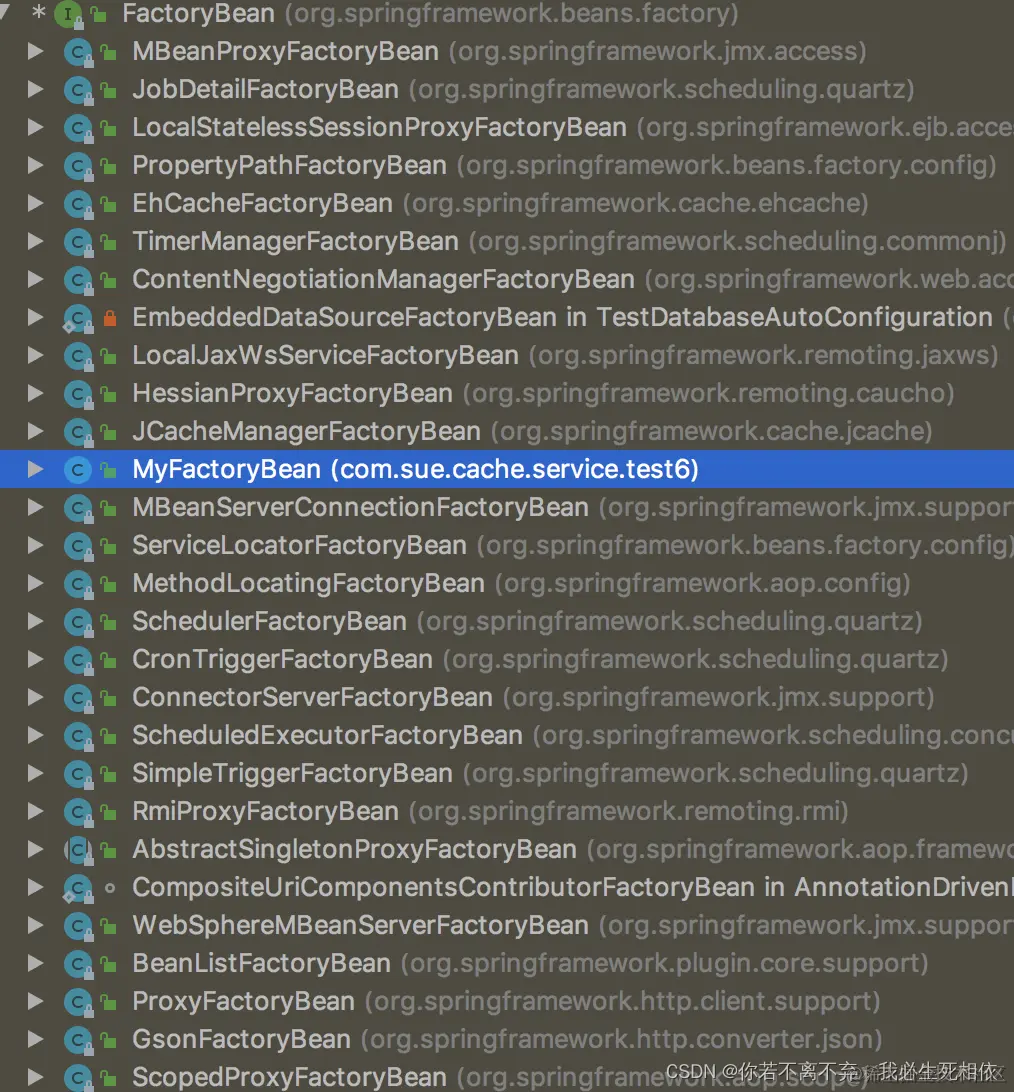
Task: Expand the LocalStatelessSessionProxyFactoryBean node arrow
Action: (35, 127)
